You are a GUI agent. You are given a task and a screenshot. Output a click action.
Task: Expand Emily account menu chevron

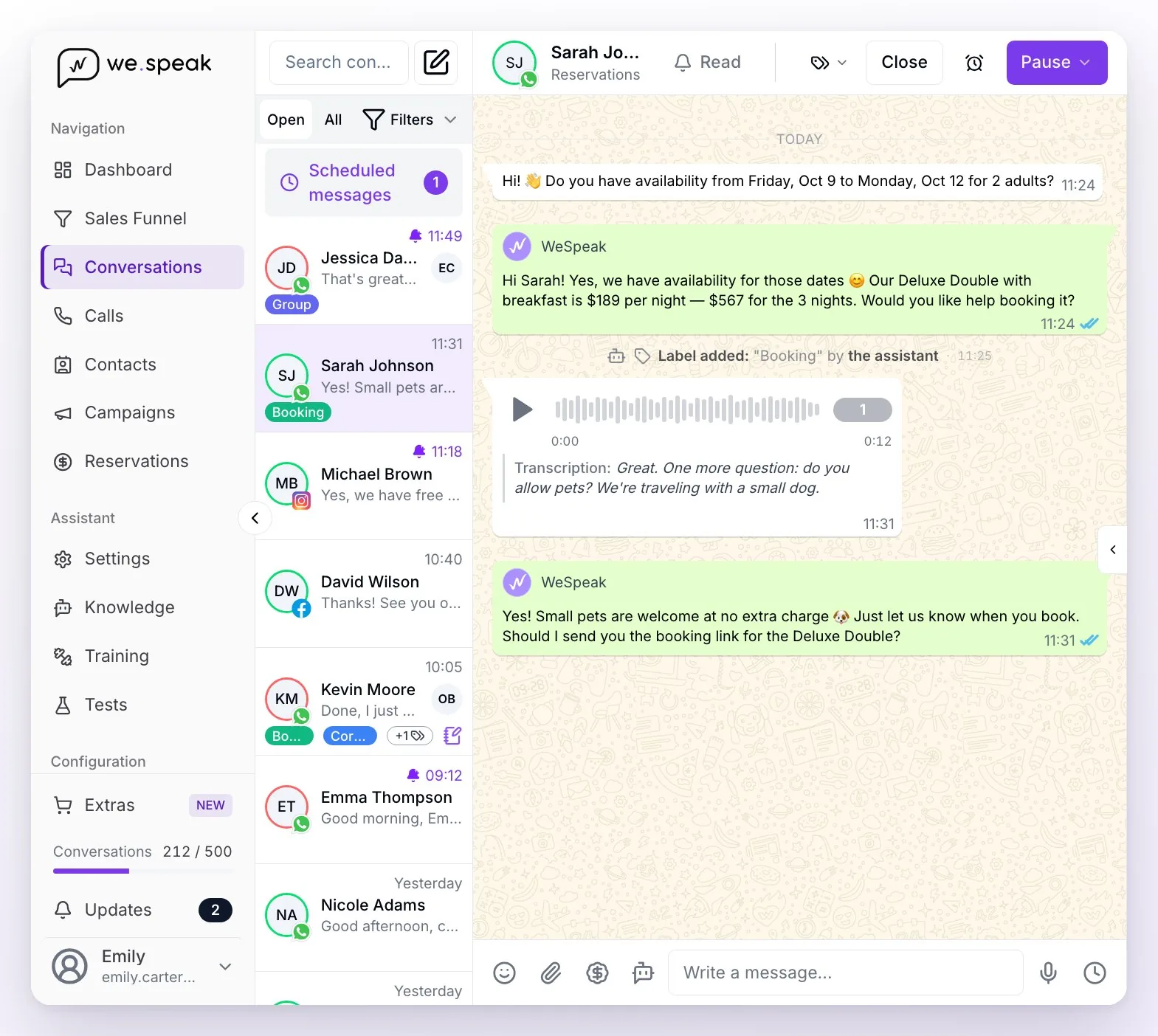226,967
